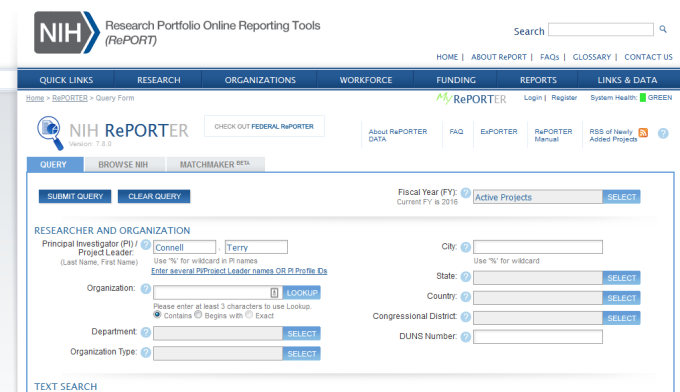The width and height of the screenshot is (680, 392).
Task: Click the My RePORTER logo
Action: [x=471, y=99]
